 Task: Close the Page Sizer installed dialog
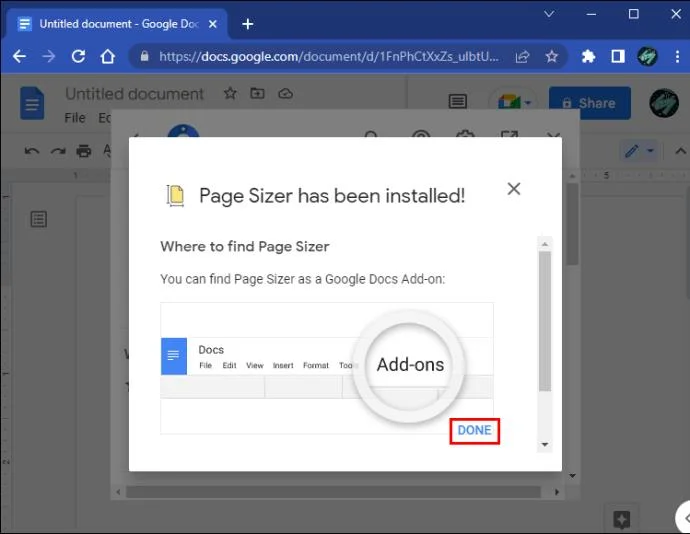[514, 189]
